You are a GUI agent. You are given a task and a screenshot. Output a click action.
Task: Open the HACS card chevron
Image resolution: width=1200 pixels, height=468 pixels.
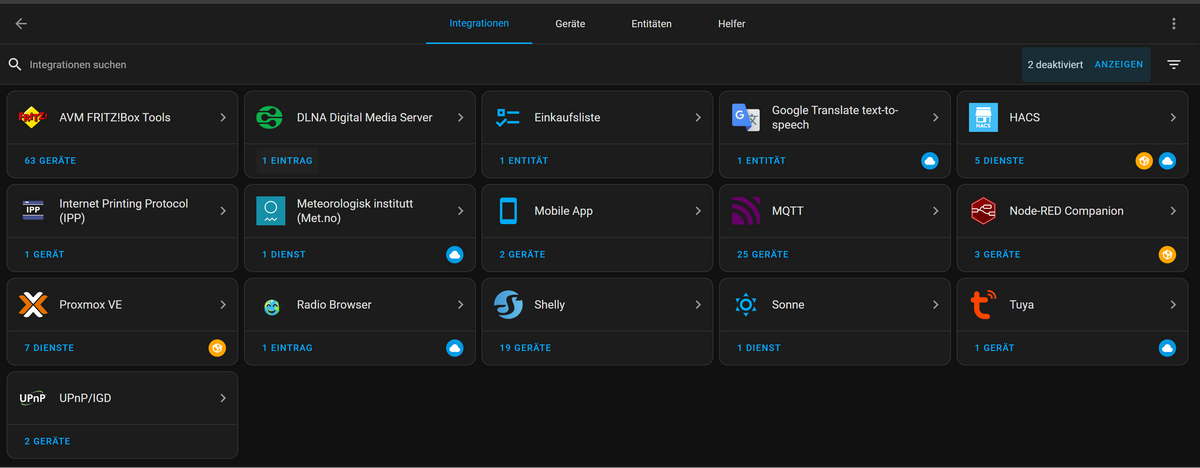[x=1173, y=117]
